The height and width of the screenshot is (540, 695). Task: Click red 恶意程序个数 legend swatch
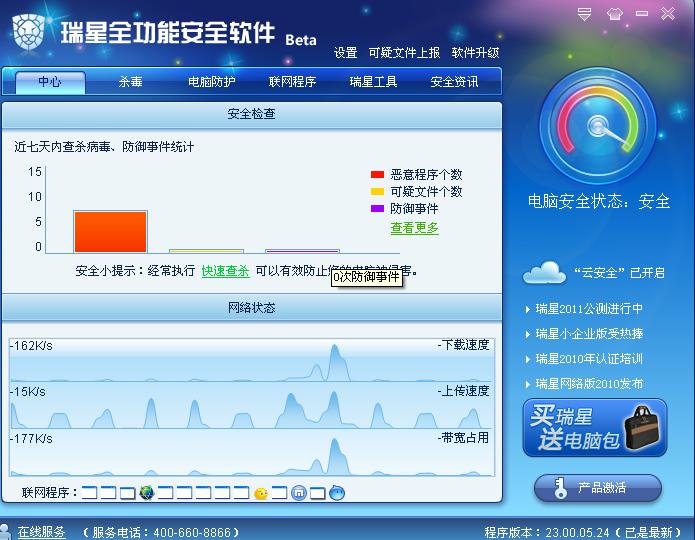tap(377, 175)
